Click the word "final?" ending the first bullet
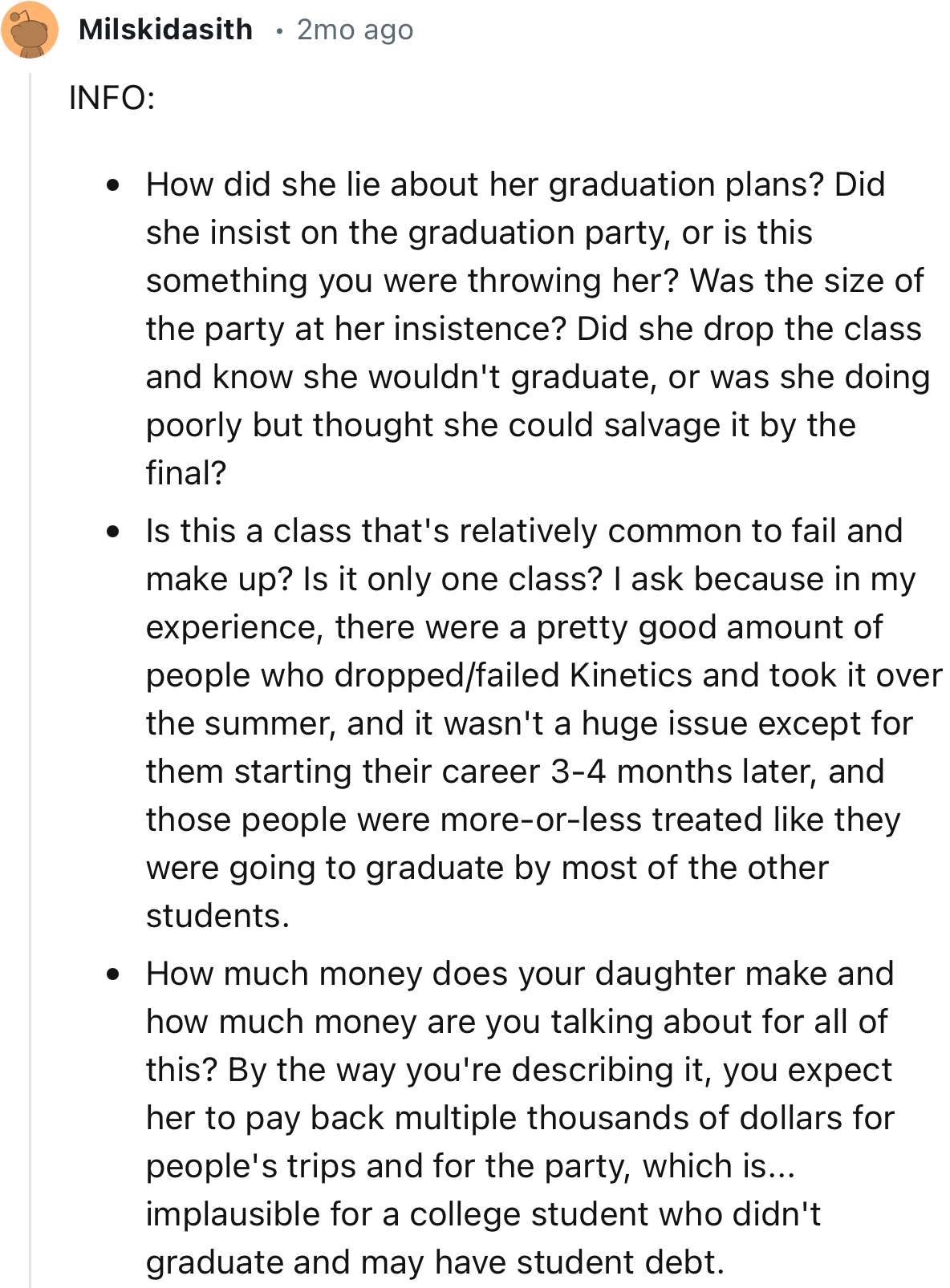The height and width of the screenshot is (1288, 950). (186, 473)
